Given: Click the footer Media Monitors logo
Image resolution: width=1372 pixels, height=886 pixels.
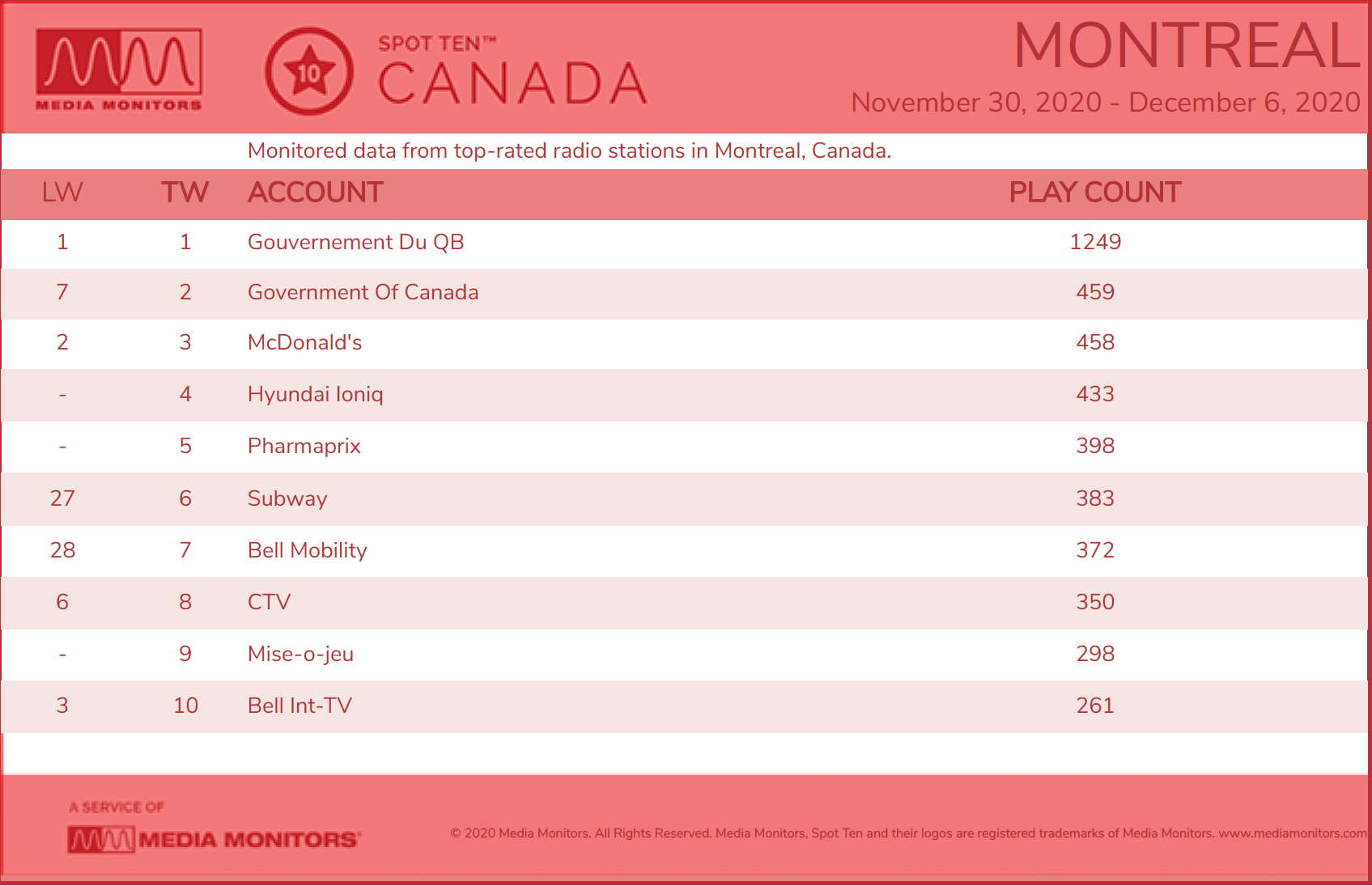Looking at the screenshot, I should click(x=215, y=839).
